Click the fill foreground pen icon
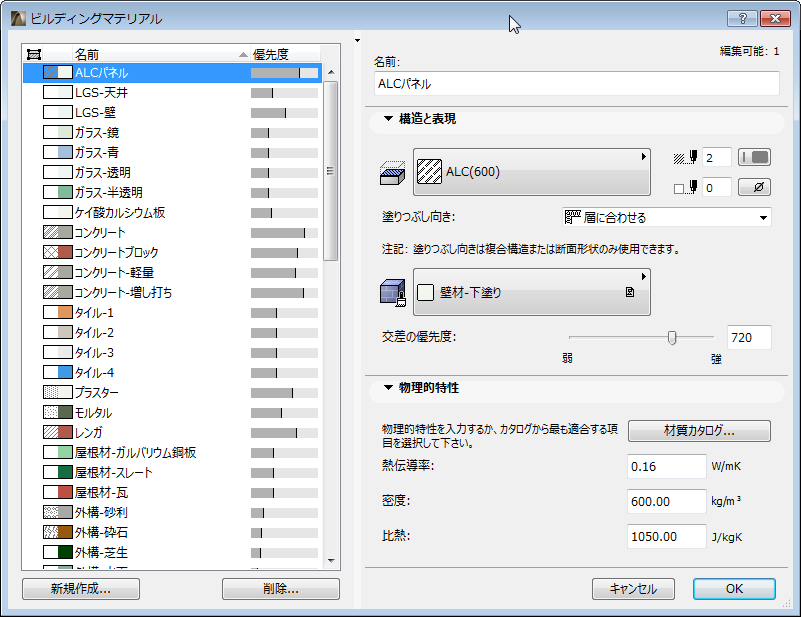This screenshot has width=801, height=617. point(685,157)
